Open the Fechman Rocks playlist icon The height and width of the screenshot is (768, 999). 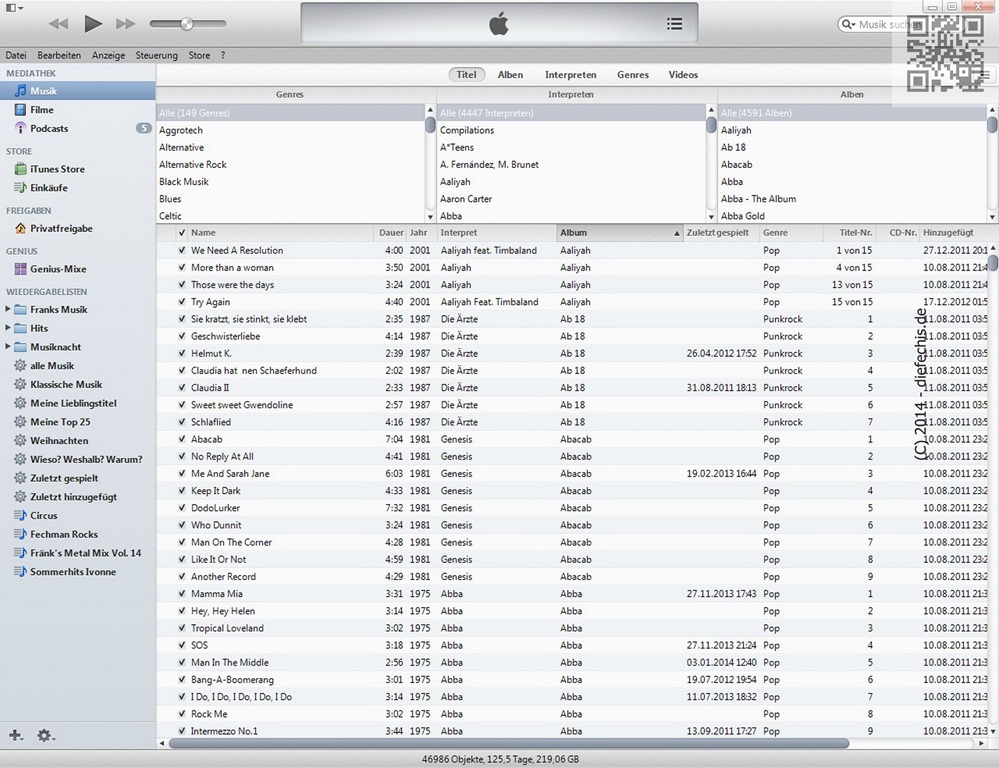click(20, 534)
